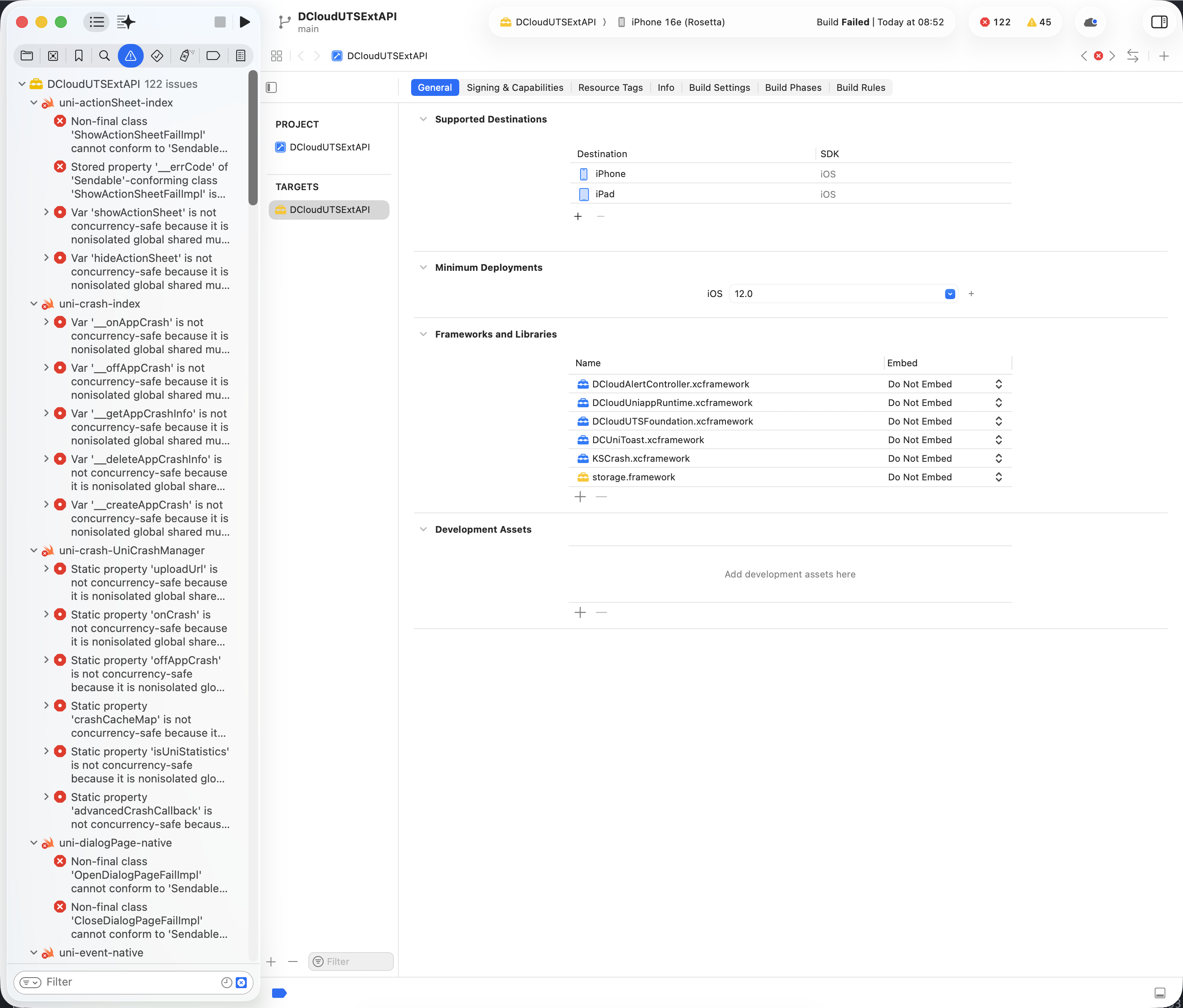
Task: Open the Bookmark navigator icon
Action: coord(79,55)
